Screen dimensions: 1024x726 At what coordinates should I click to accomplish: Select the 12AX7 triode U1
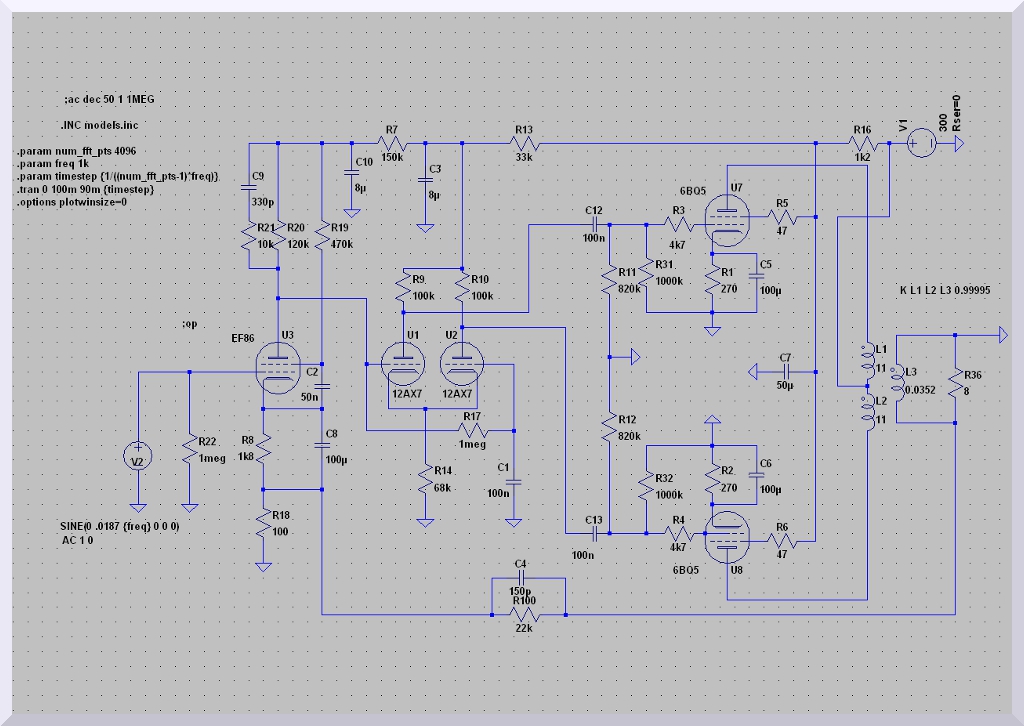click(x=403, y=365)
